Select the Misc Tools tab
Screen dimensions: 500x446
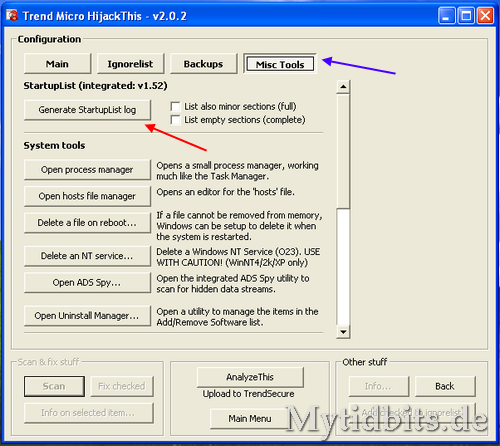pyautogui.click(x=280, y=64)
